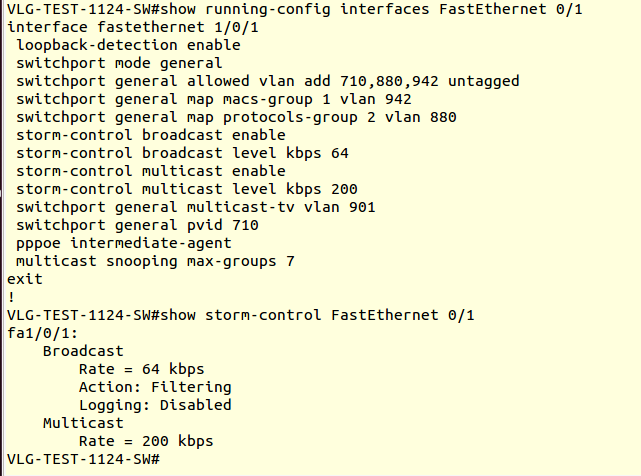Click the 'loopback-detection enable' line
This screenshot has height=476, width=641.
click(x=128, y=45)
